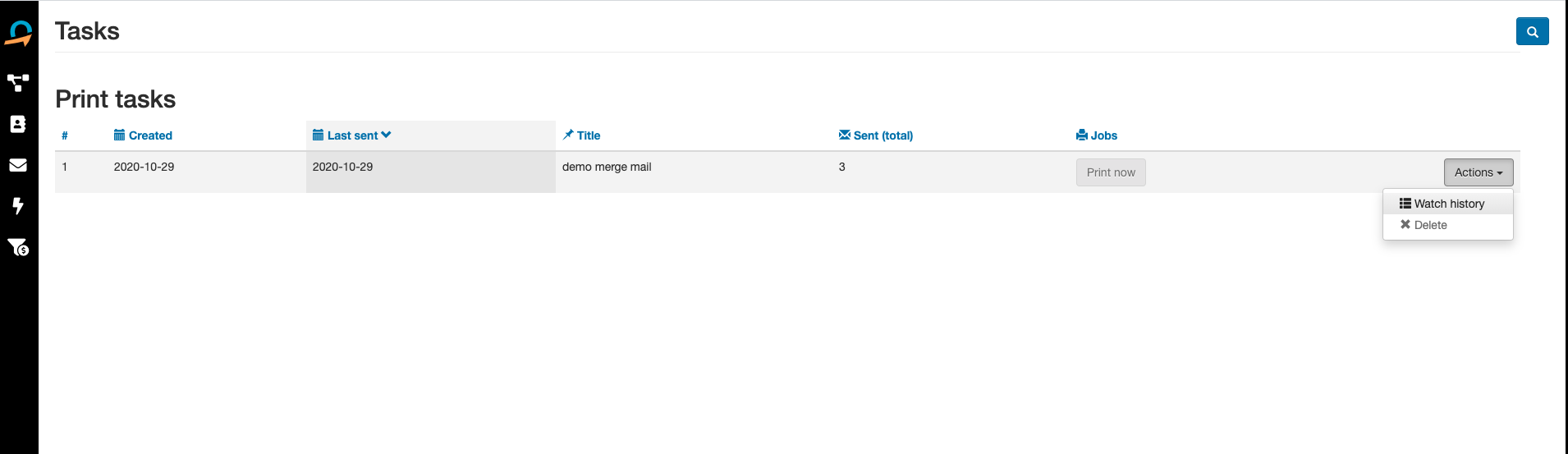Expand the Actions dropdown button

pyautogui.click(x=1478, y=172)
